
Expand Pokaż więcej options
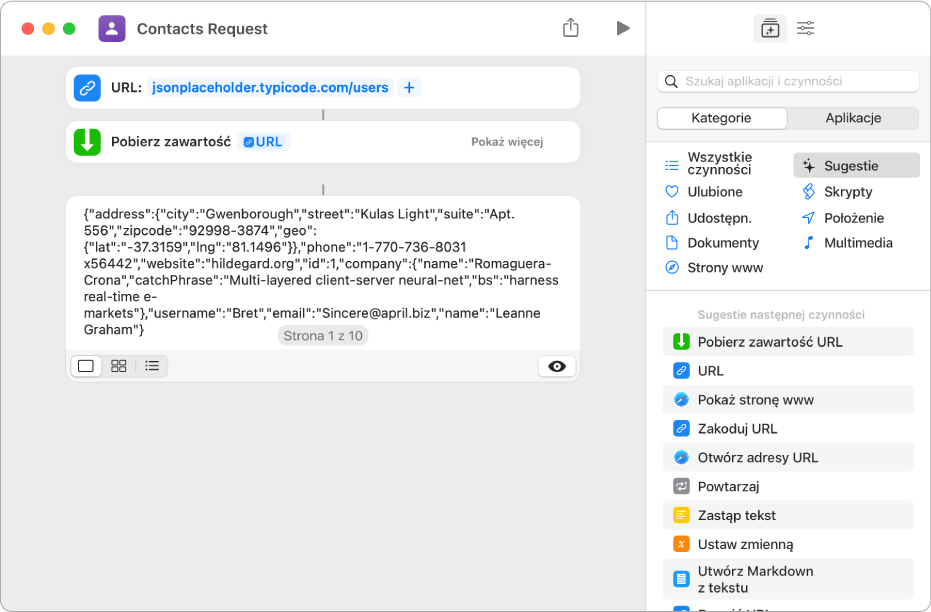click(507, 142)
